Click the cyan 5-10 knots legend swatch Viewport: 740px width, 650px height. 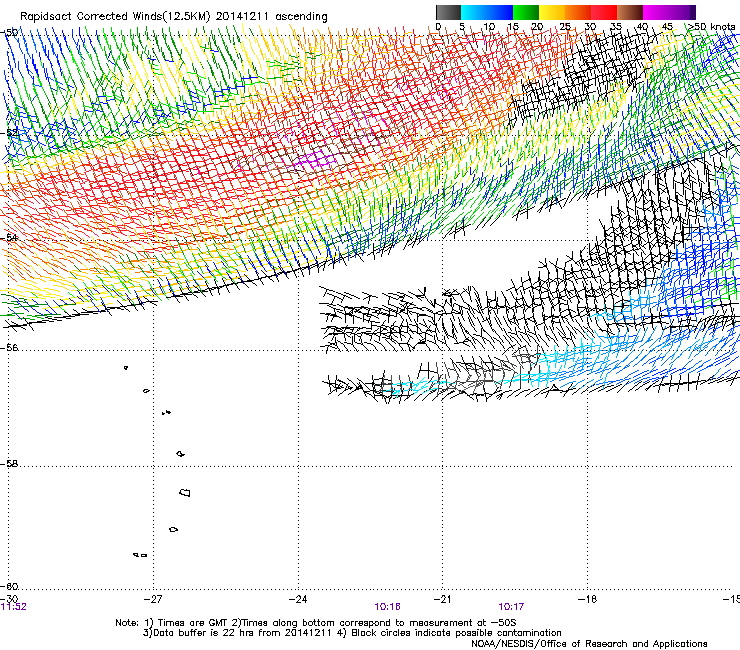tap(474, 12)
